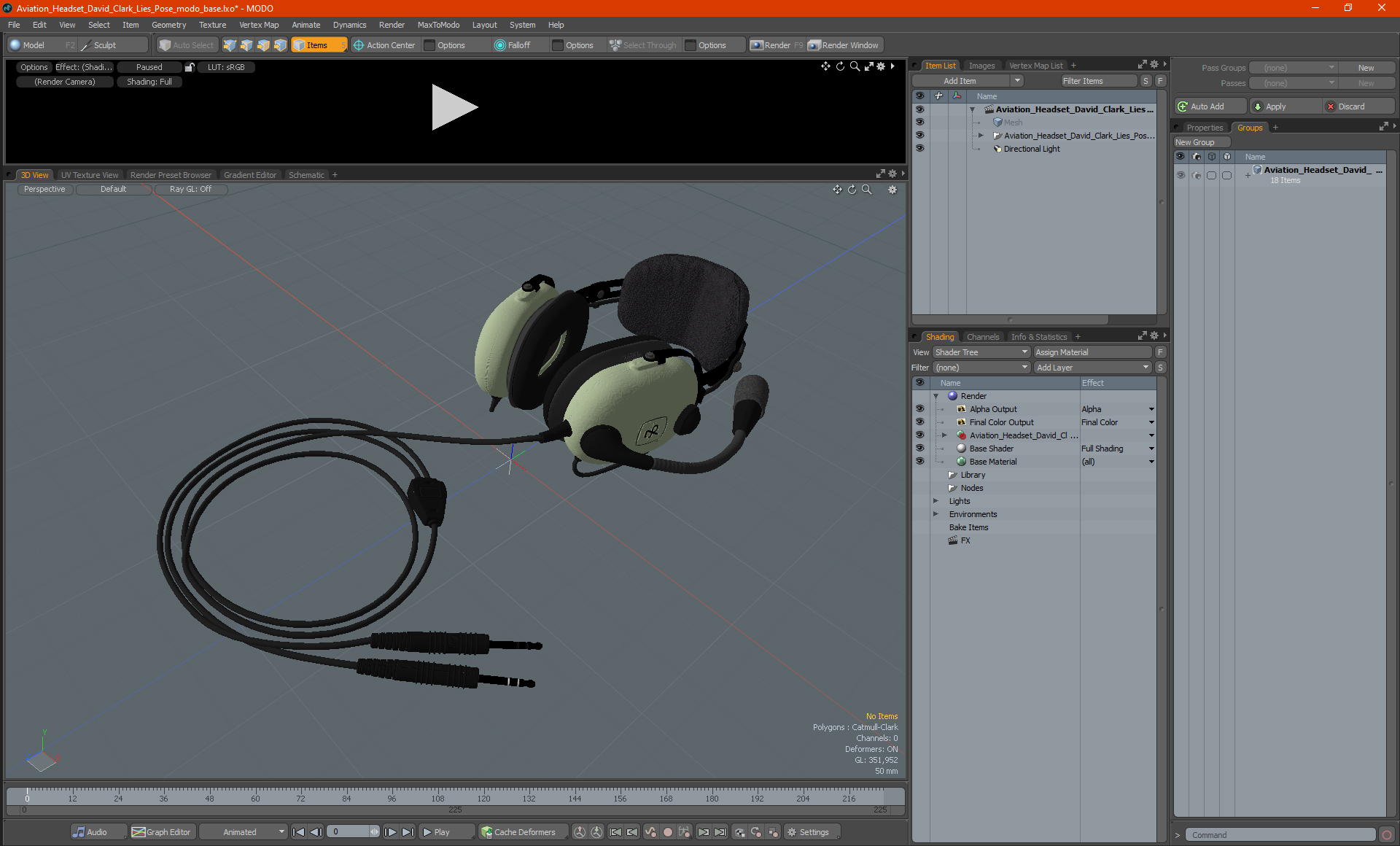This screenshot has height=846, width=1400.
Task: Click the Auto Add button
Action: click(1209, 106)
